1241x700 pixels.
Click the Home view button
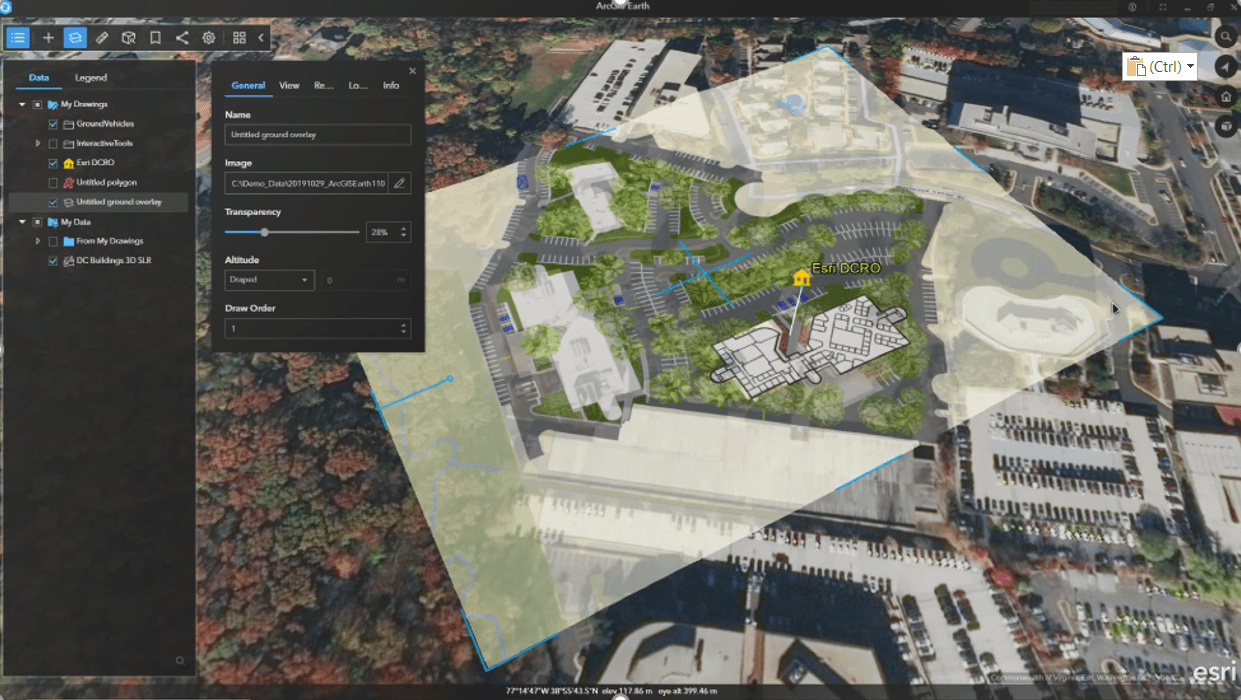point(1226,97)
